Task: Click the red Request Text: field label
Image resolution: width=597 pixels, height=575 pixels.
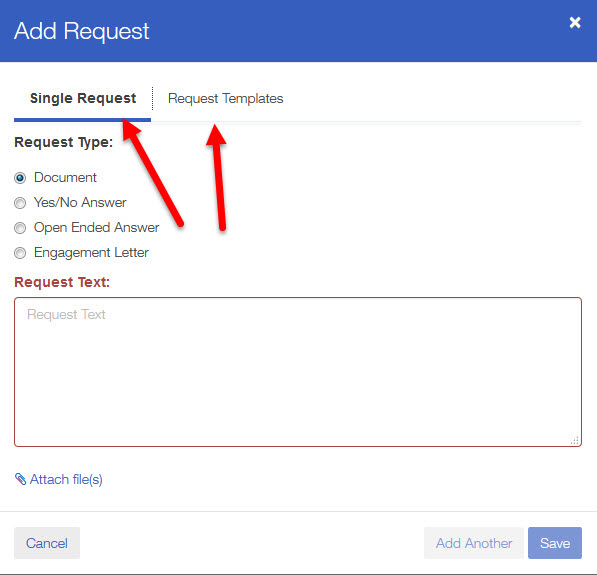Action: [x=62, y=282]
